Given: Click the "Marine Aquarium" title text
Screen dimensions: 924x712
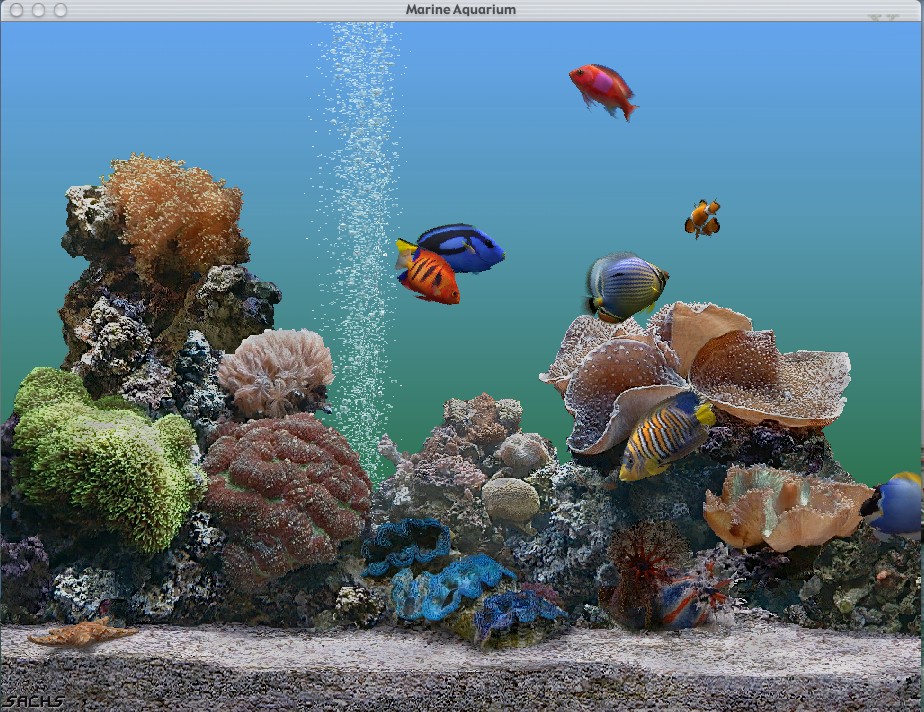Looking at the screenshot, I should coord(461,9).
